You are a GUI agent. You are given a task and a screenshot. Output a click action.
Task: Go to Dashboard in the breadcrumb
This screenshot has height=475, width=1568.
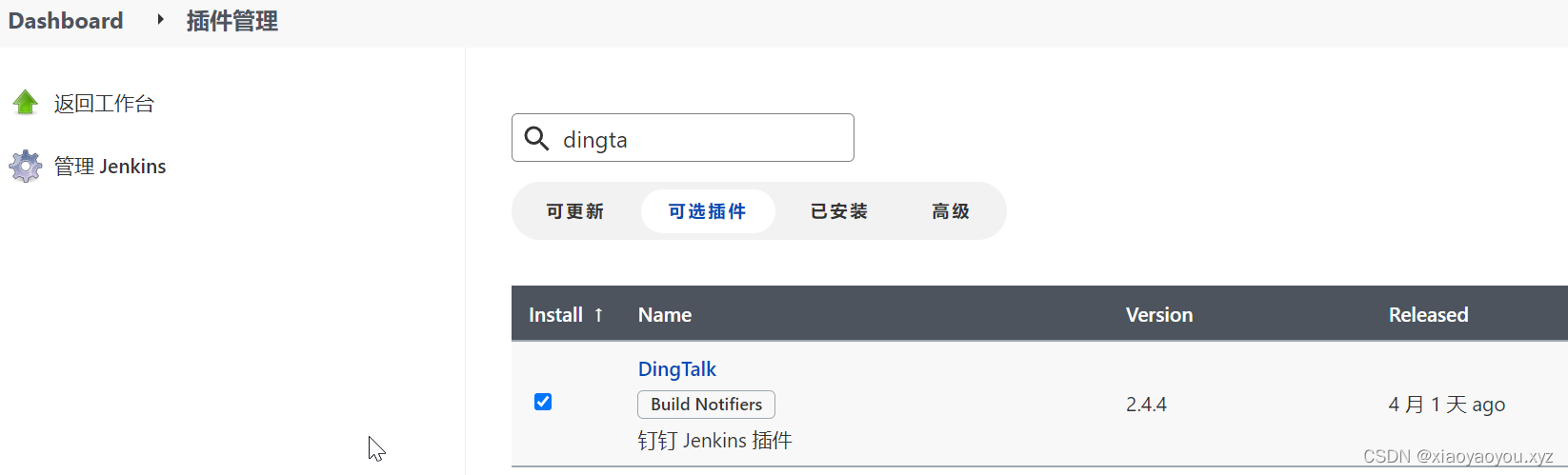click(x=66, y=21)
